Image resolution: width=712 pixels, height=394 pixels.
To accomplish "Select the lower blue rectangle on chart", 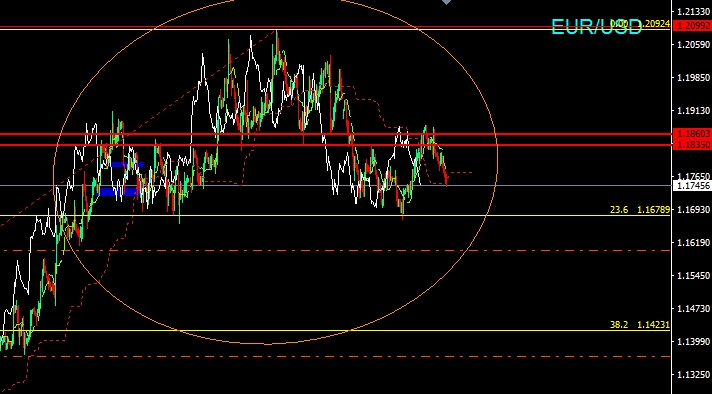I will 117,192.
